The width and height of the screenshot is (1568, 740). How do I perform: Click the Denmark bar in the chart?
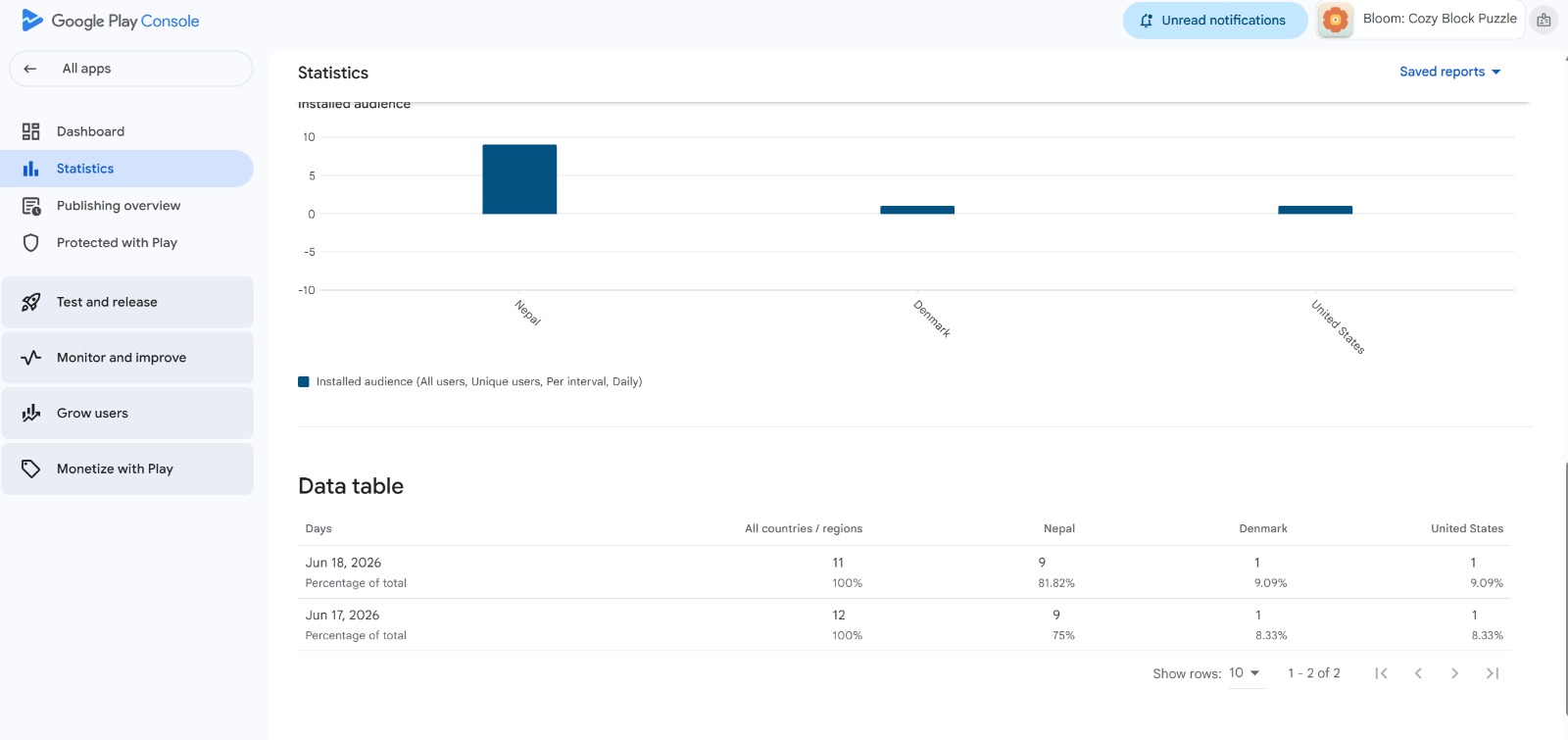(x=917, y=210)
